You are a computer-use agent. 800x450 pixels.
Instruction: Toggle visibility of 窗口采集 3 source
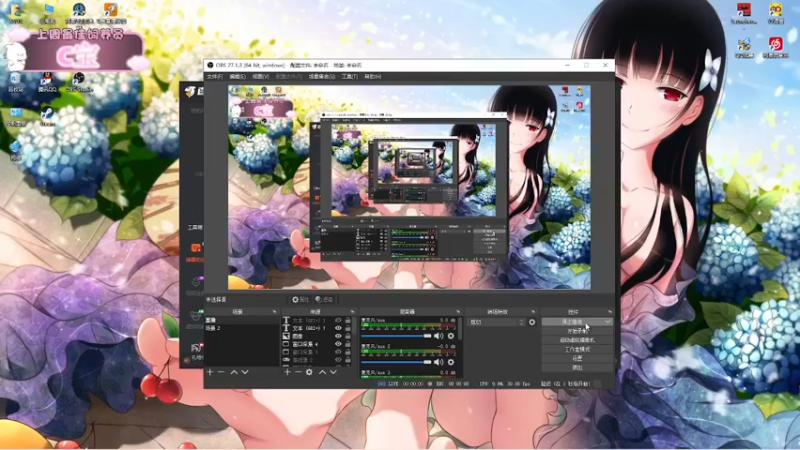tap(338, 352)
